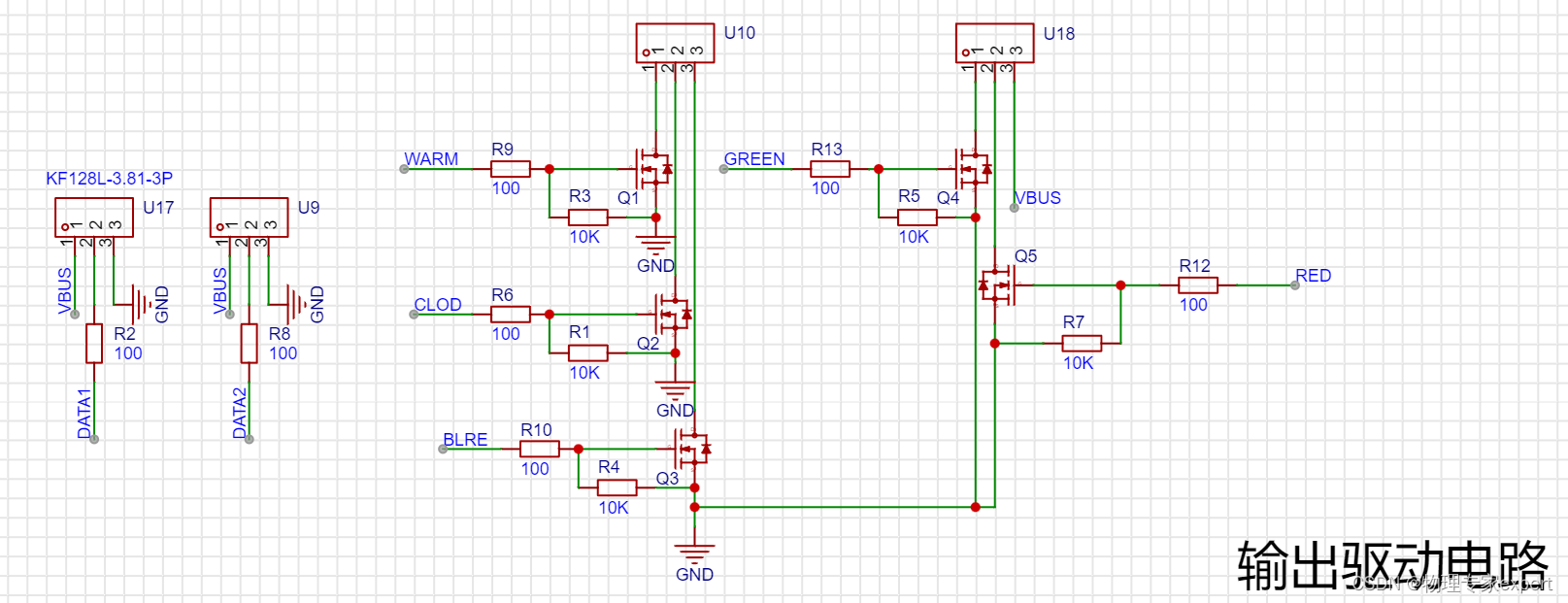The image size is (1568, 603).
Task: Select the CLOD net label
Action: (x=438, y=305)
